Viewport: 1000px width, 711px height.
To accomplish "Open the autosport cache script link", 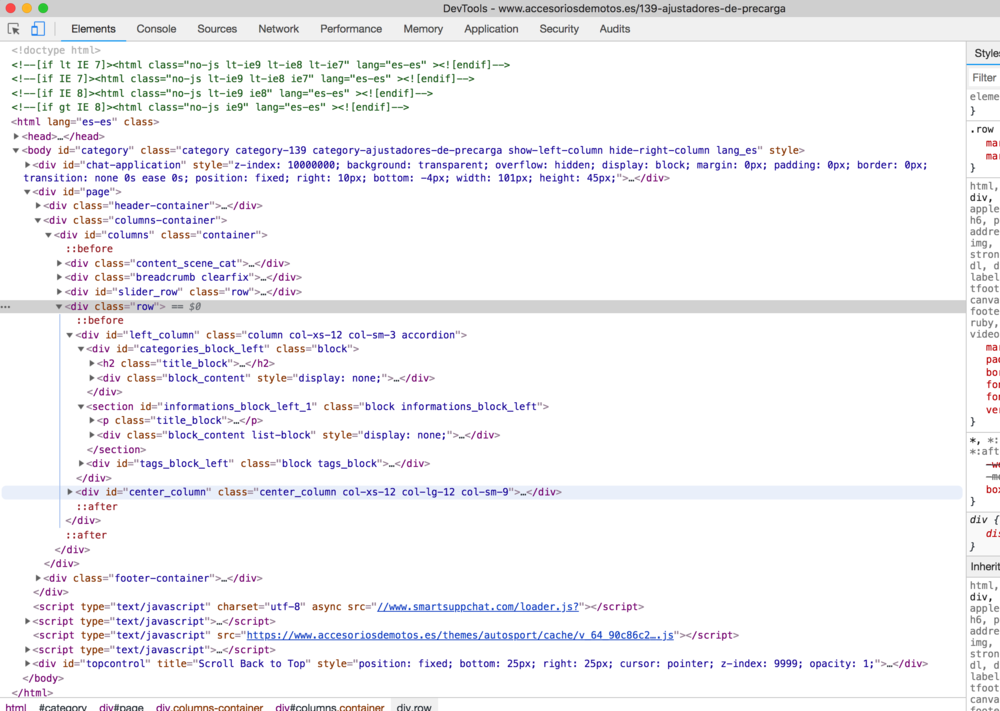I will point(462,635).
